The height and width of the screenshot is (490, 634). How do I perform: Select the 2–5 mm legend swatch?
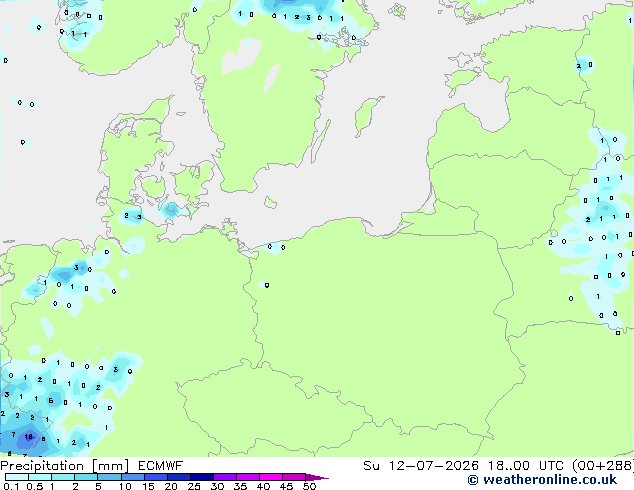click(x=86, y=477)
